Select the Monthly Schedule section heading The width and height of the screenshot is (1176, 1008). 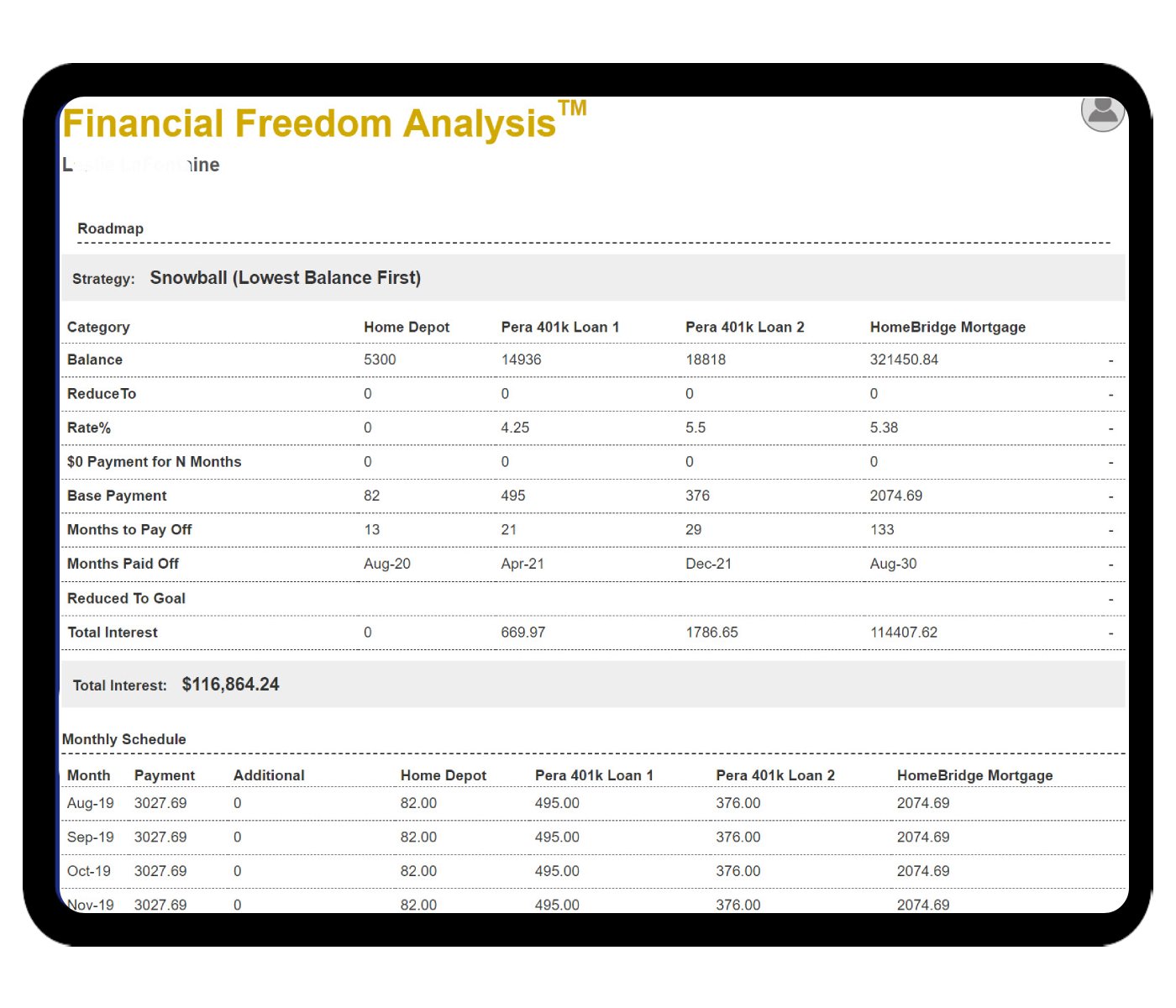(x=123, y=739)
